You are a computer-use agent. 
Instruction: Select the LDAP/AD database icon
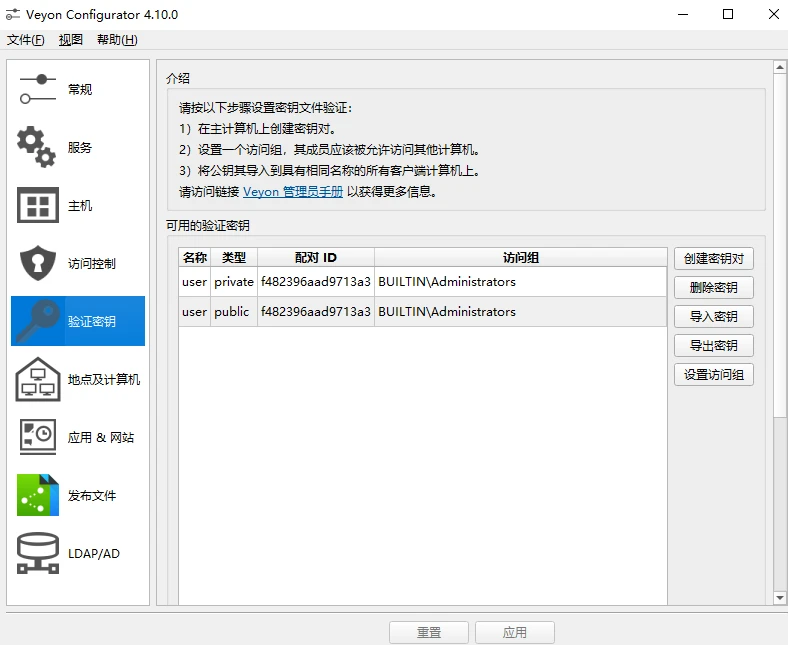click(x=38, y=553)
